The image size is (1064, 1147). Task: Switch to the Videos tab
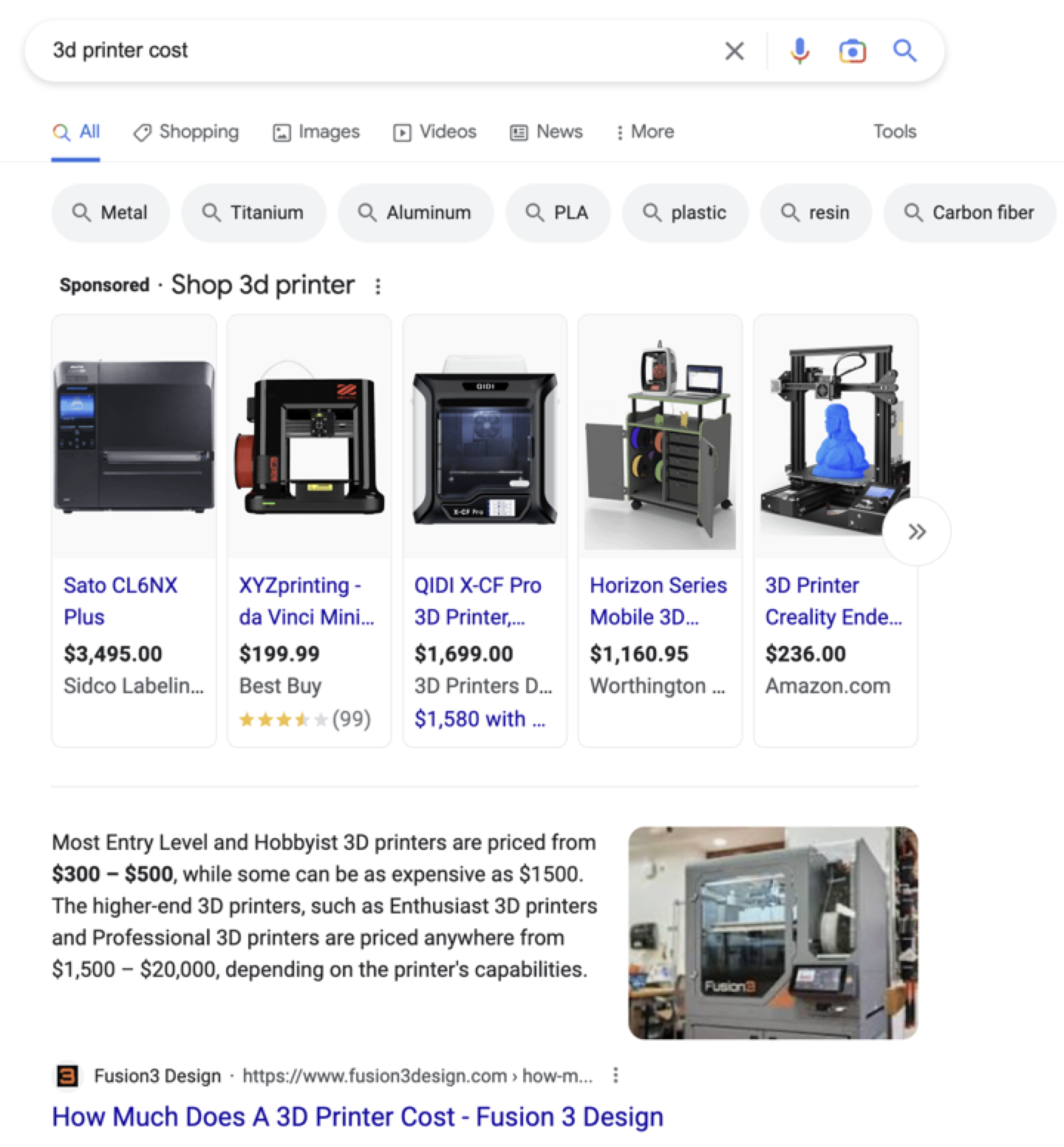pos(434,132)
